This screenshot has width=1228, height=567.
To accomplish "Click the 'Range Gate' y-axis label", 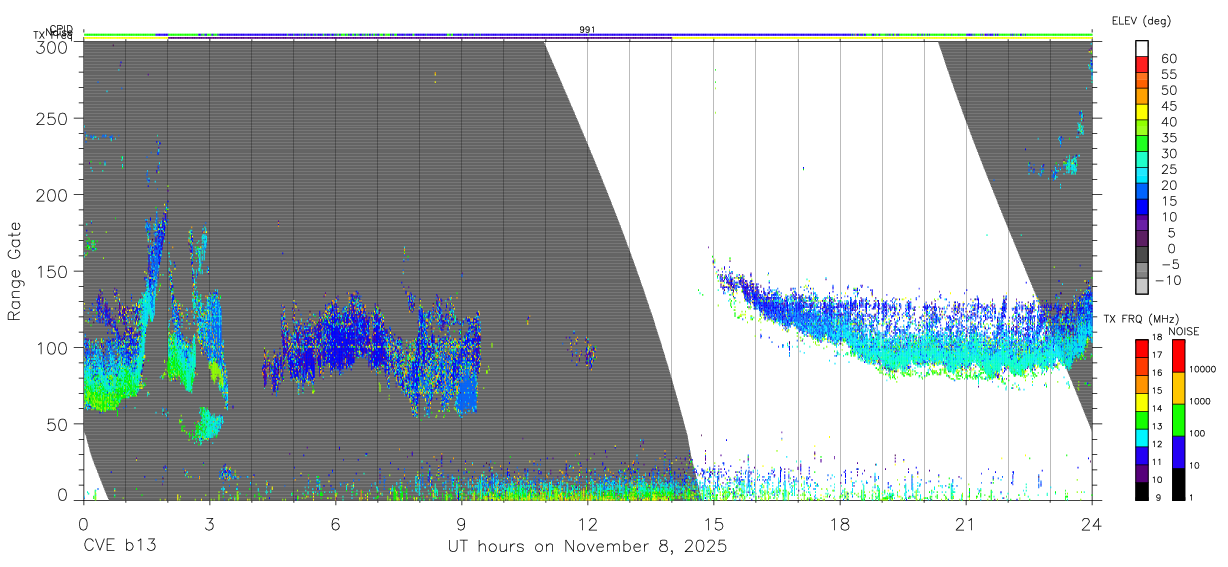I will click(x=15, y=270).
